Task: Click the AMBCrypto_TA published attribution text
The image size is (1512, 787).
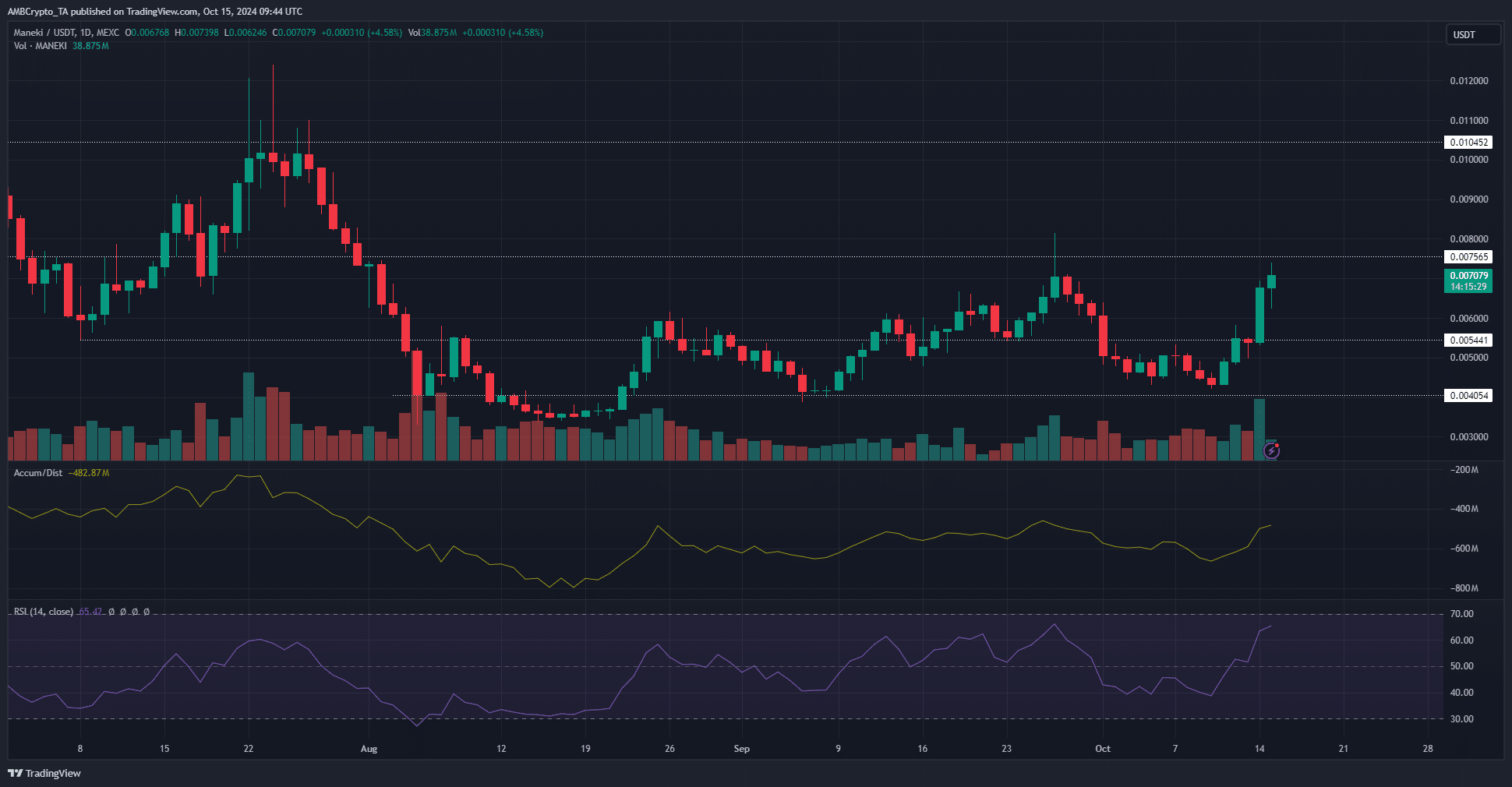Action: click(x=154, y=12)
